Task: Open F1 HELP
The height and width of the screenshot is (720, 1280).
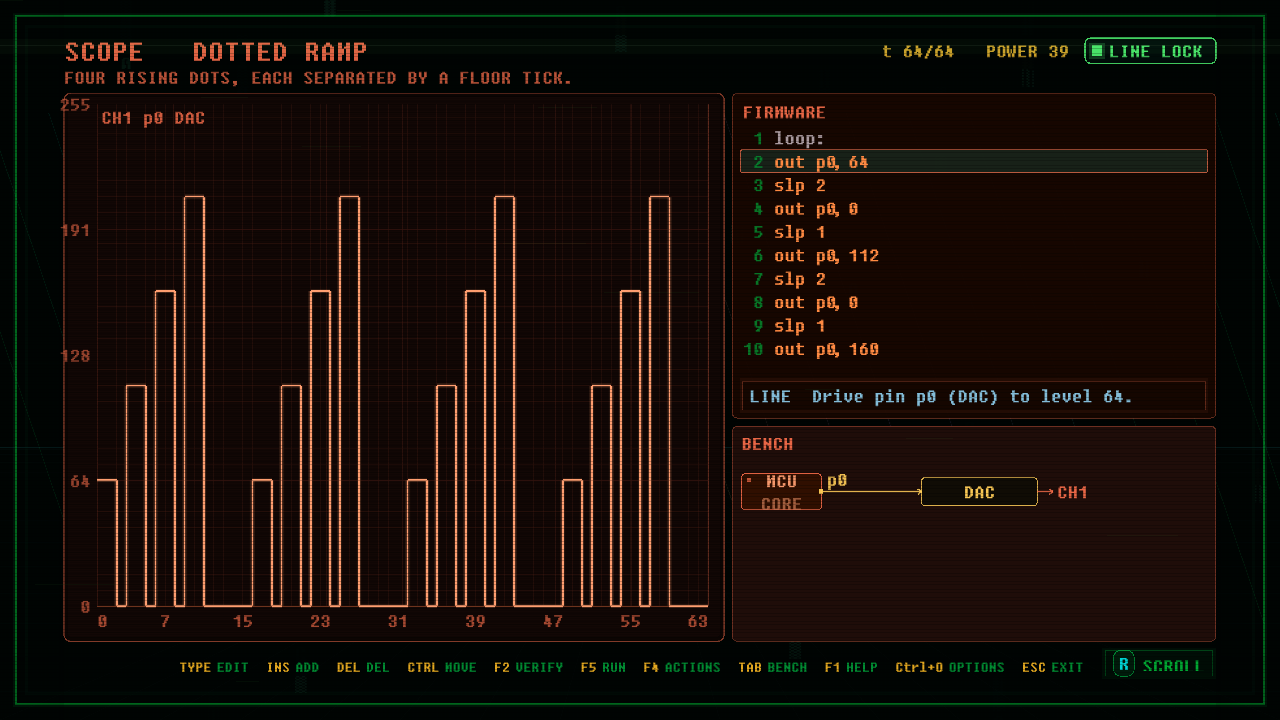Action: click(851, 667)
